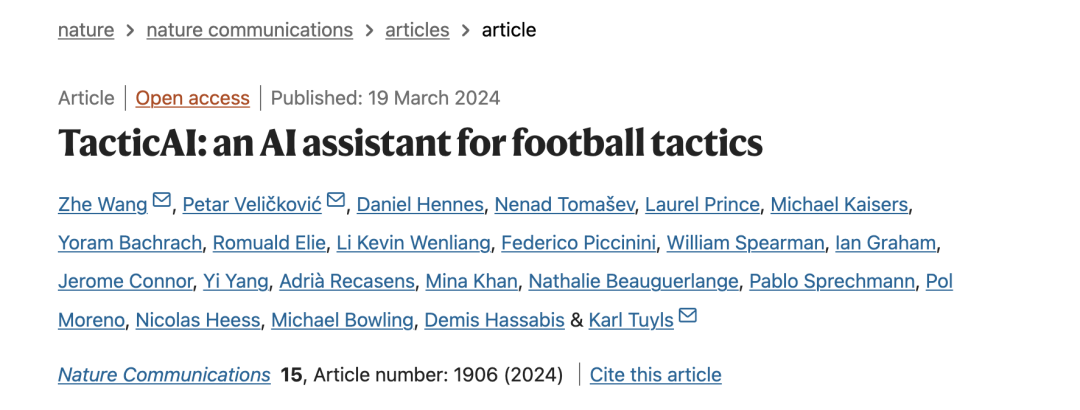
Task: Select author Laurel Prince
Action: click(x=701, y=205)
